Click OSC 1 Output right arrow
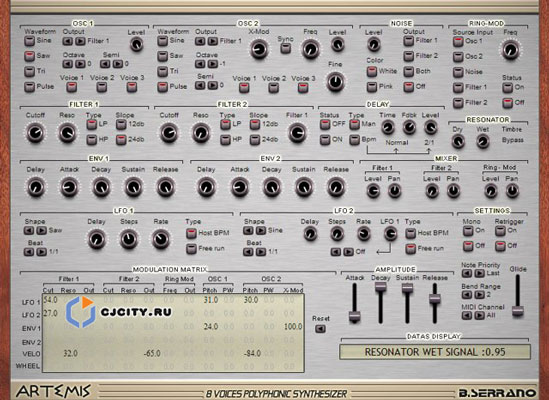549x400 pixels. click(80, 41)
